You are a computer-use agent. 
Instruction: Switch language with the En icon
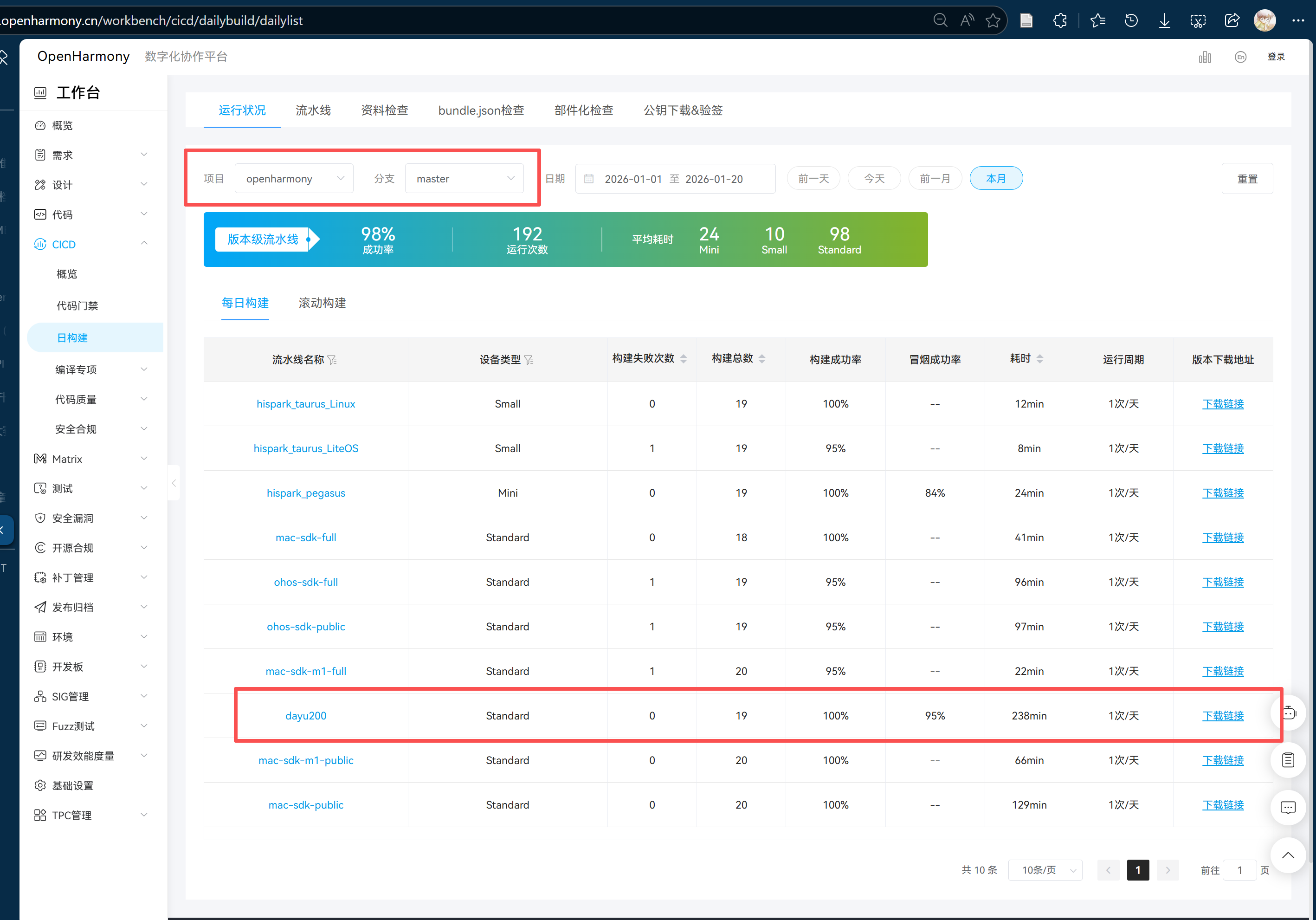(x=1240, y=57)
